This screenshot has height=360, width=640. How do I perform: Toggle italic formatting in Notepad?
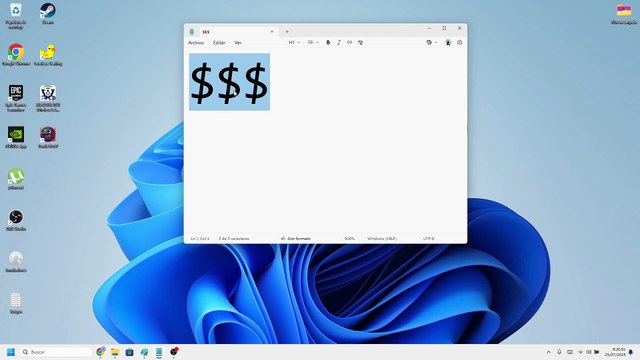pos(338,42)
